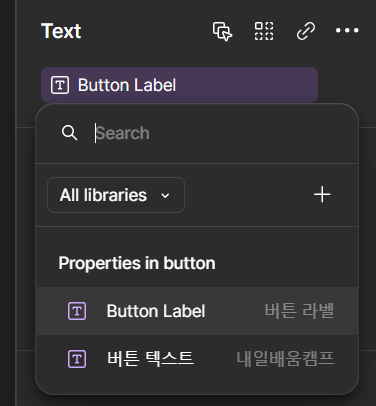Screen dimensions: 376x406
Task: Open the three-dots more options menu
Action: pos(347,31)
